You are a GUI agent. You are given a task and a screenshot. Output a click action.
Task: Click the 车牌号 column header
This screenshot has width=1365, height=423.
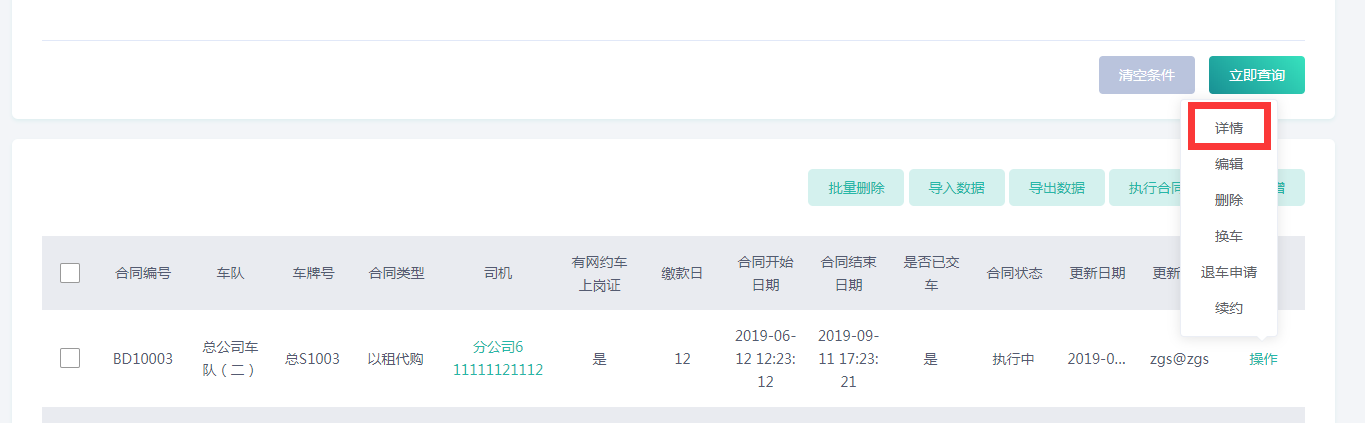313,273
